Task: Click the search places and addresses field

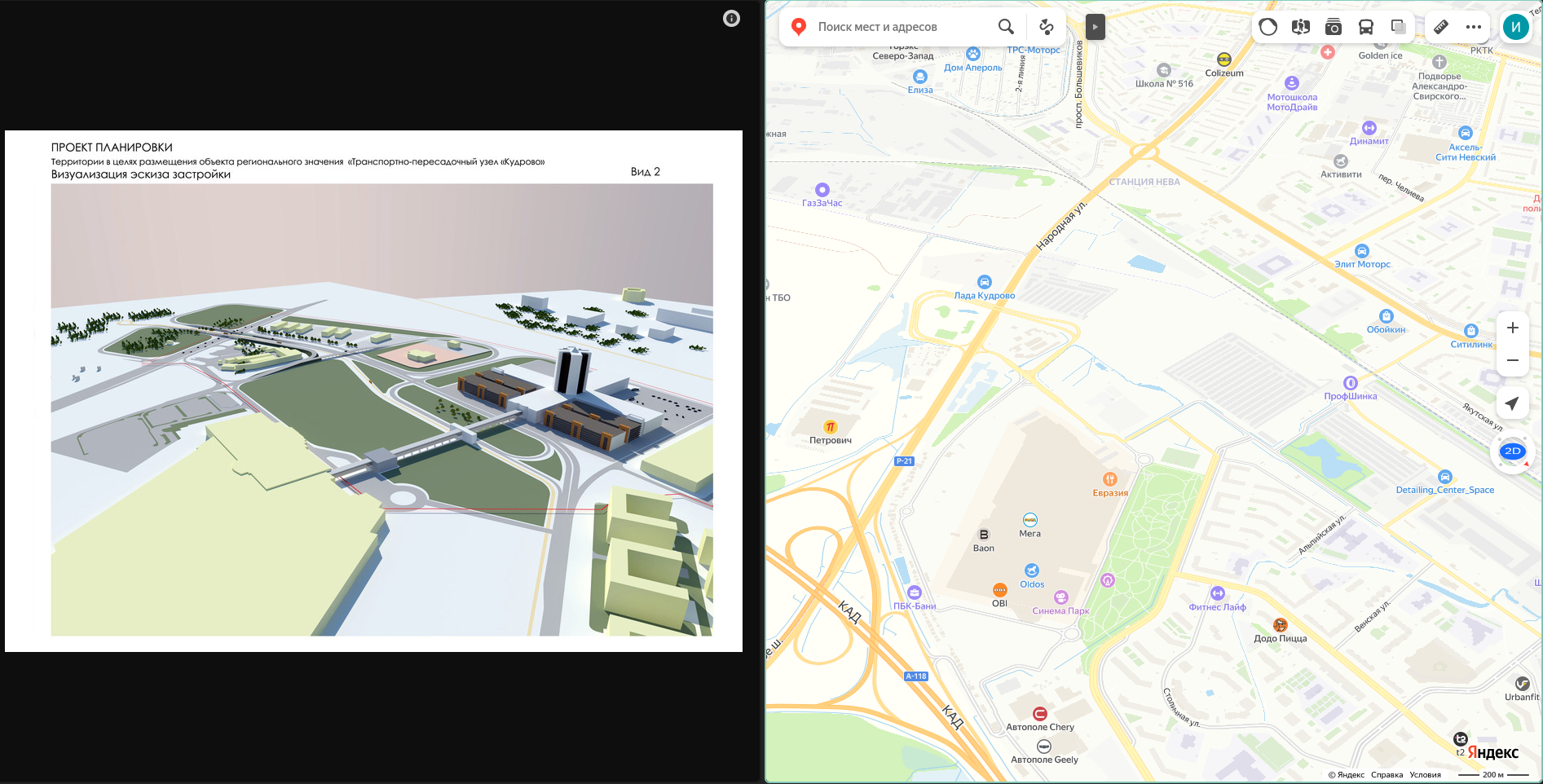Action: coord(897,27)
